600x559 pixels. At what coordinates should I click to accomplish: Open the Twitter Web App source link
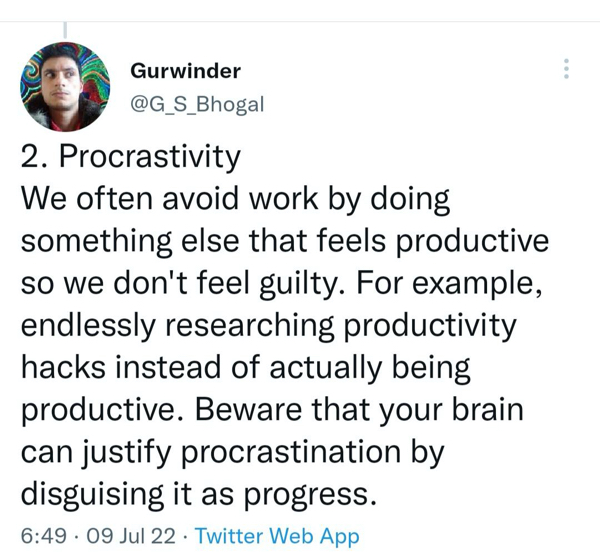tap(277, 536)
